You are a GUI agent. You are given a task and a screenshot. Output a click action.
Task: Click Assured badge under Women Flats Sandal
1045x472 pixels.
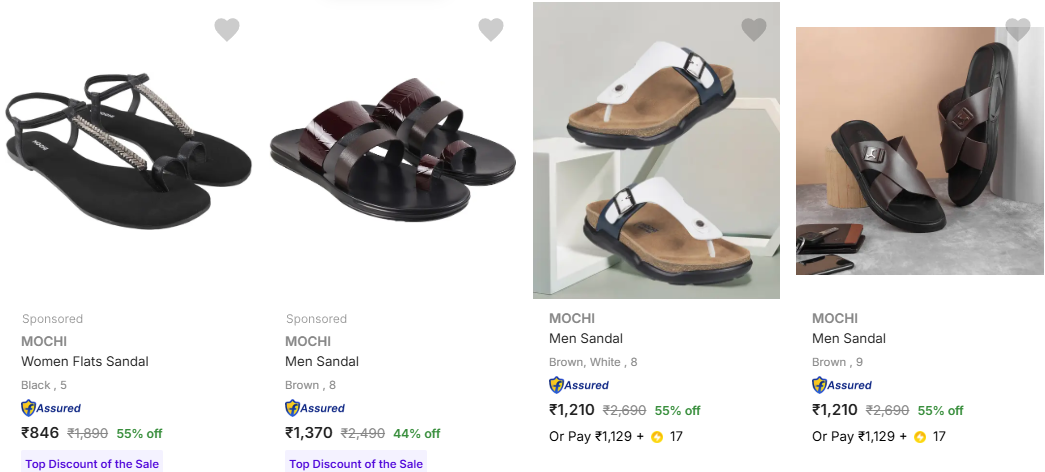point(51,408)
